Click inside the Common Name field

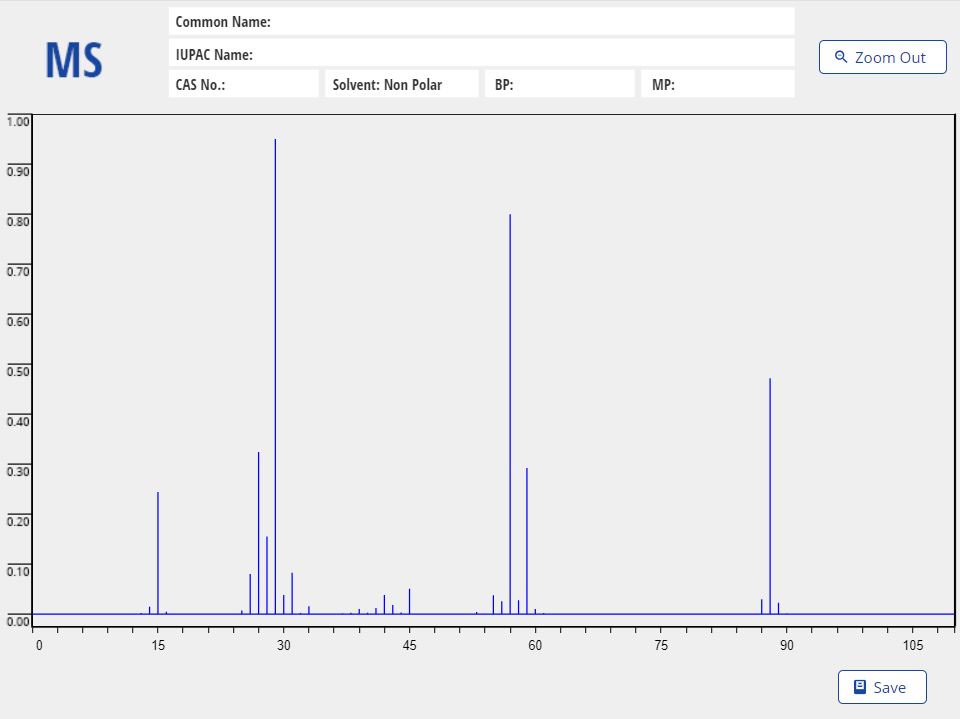click(x=480, y=21)
